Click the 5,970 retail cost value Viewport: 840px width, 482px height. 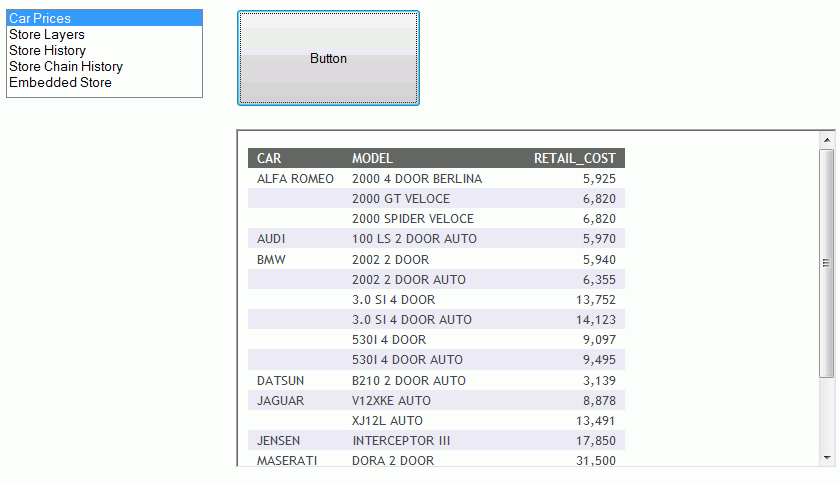coord(599,239)
